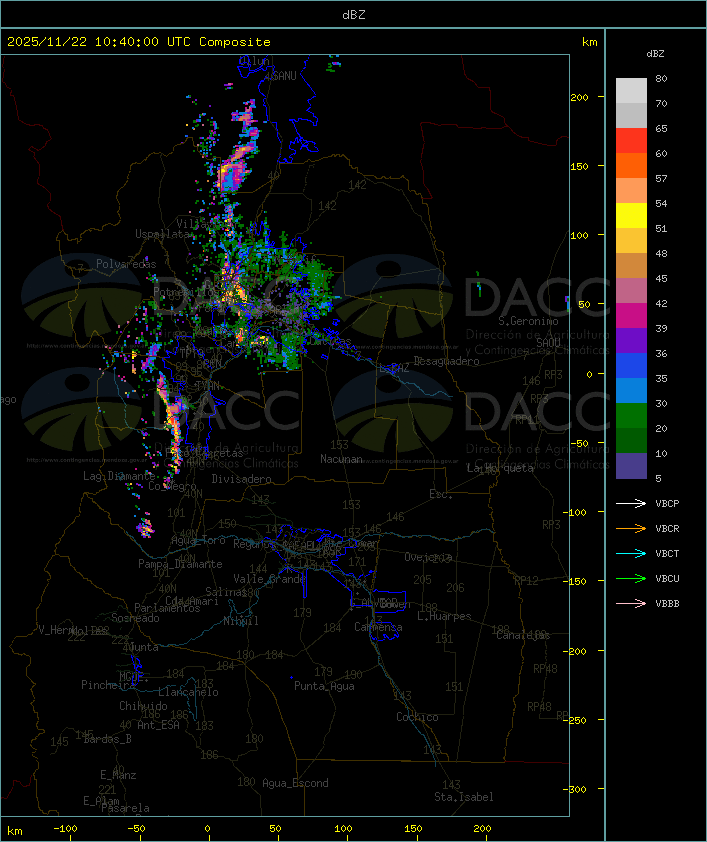Click the L.Huarpes map label
Image resolution: width=707 pixels, height=842 pixels.
tap(444, 616)
